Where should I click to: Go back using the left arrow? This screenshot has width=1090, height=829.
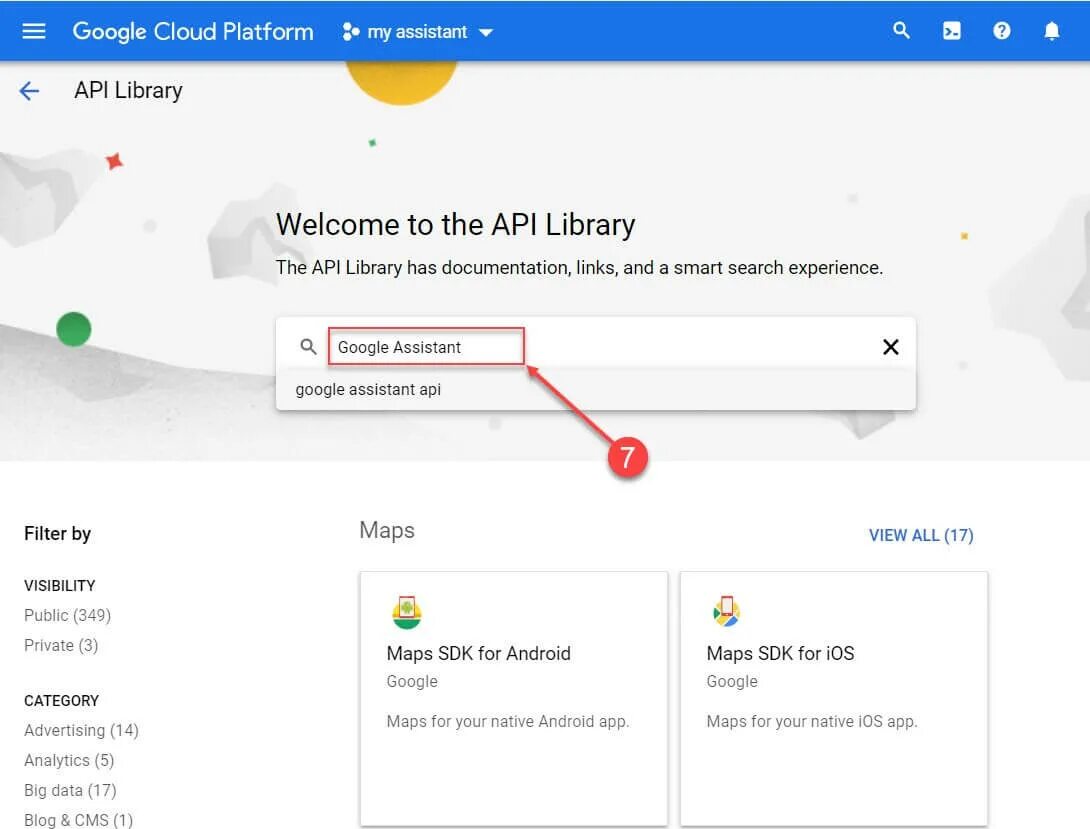tap(29, 91)
